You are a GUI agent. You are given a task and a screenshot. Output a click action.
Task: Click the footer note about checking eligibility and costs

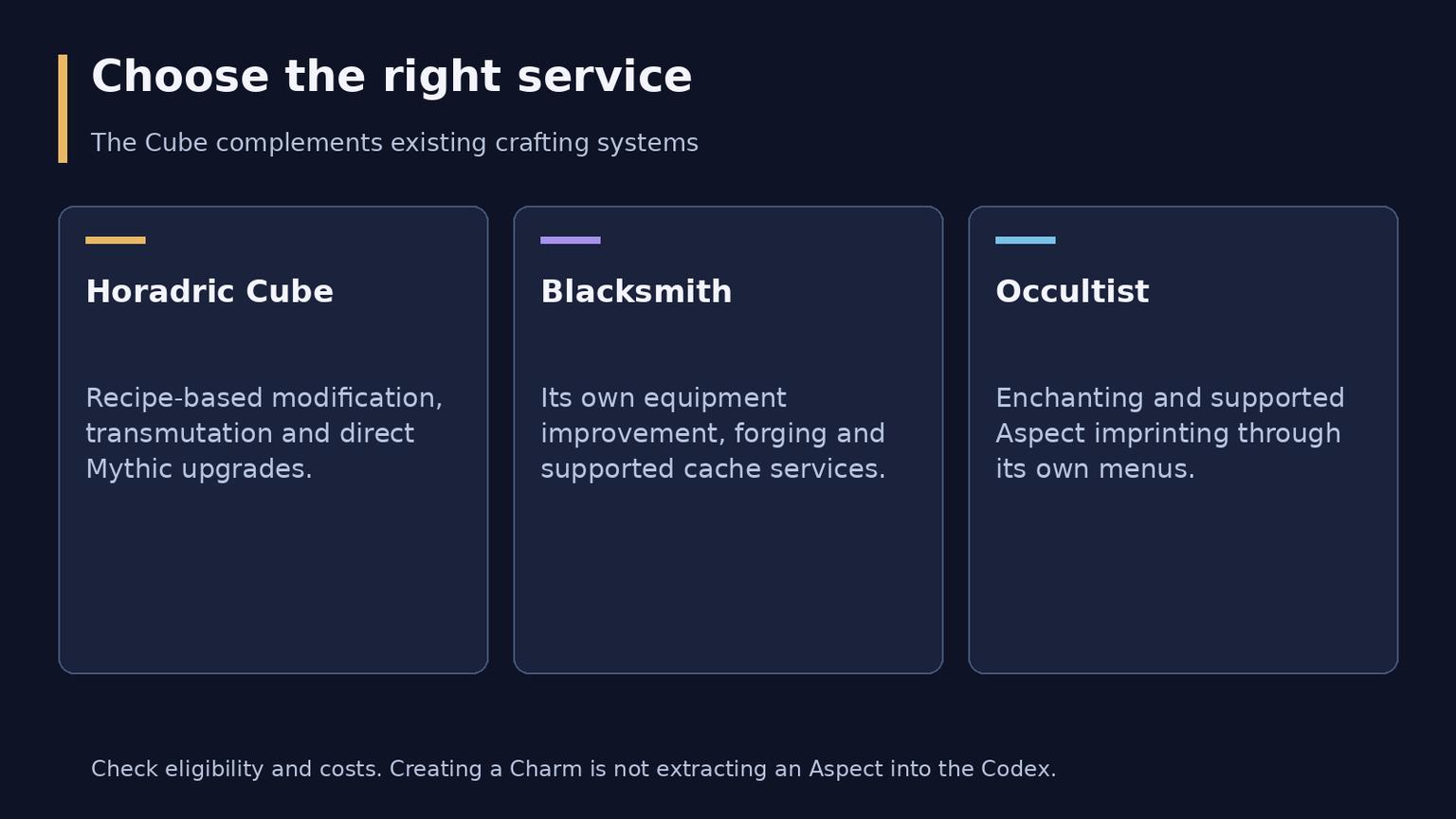click(x=573, y=769)
